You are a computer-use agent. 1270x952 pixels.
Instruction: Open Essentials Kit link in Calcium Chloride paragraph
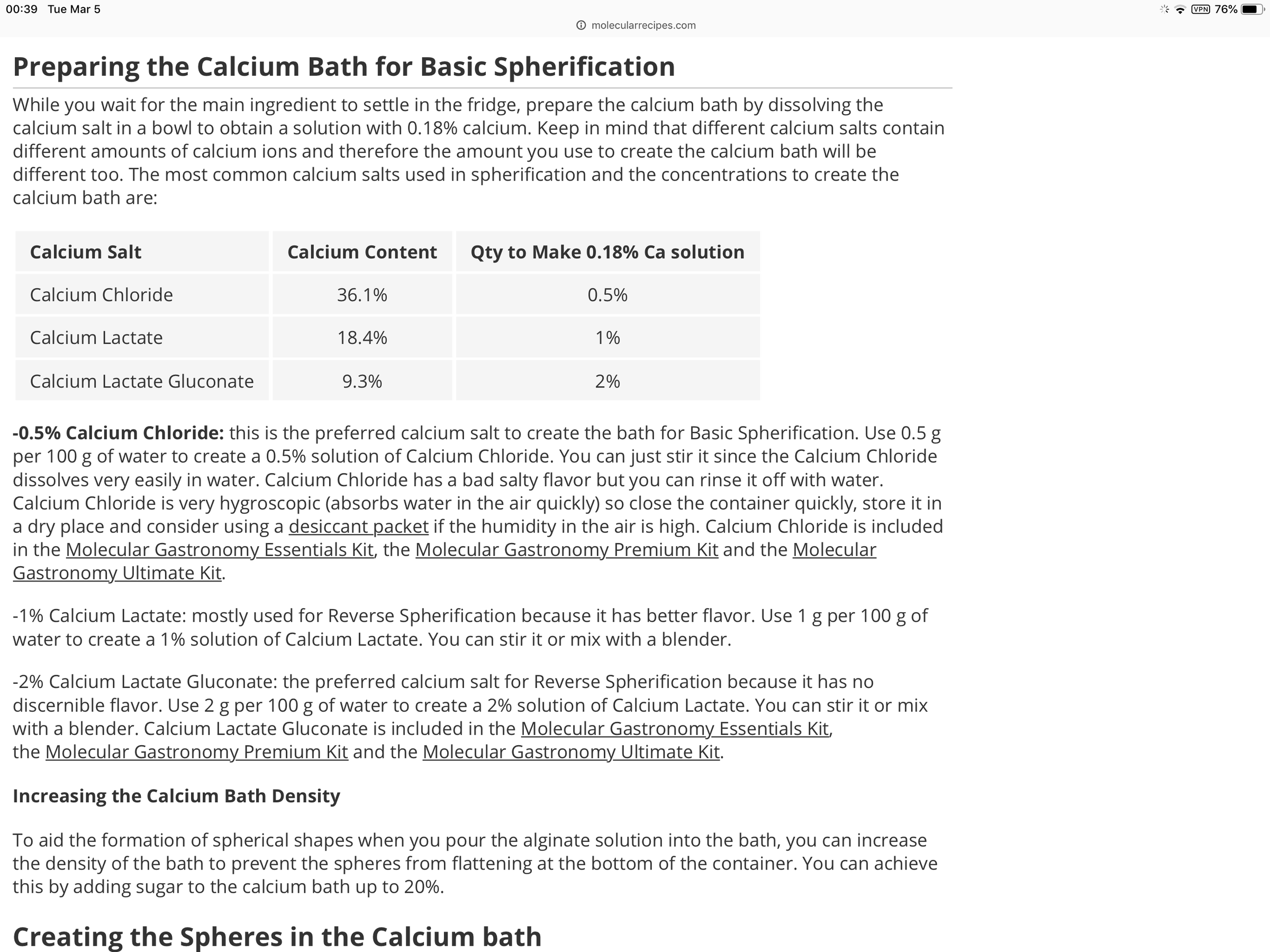point(219,550)
